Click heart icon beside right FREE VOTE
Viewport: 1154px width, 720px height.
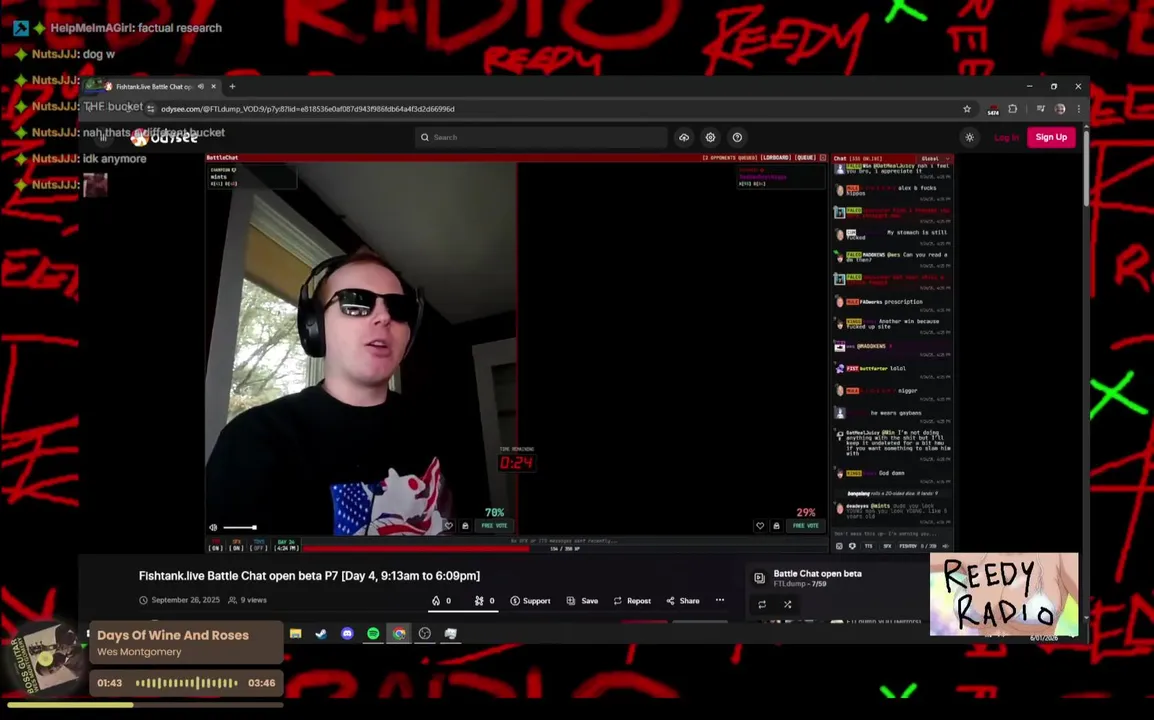coord(760,526)
